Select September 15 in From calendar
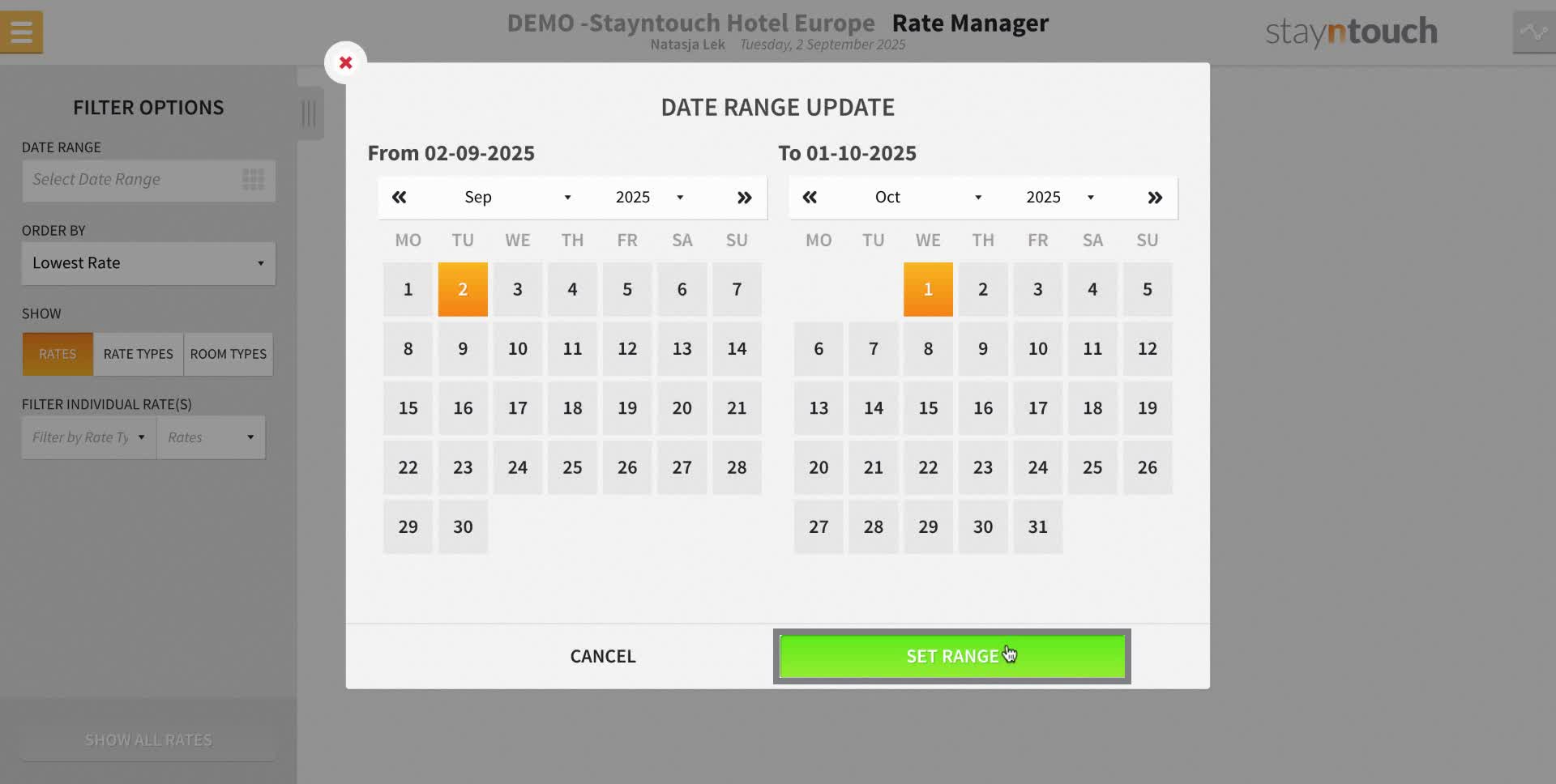This screenshot has height=784, width=1556. pyautogui.click(x=408, y=408)
